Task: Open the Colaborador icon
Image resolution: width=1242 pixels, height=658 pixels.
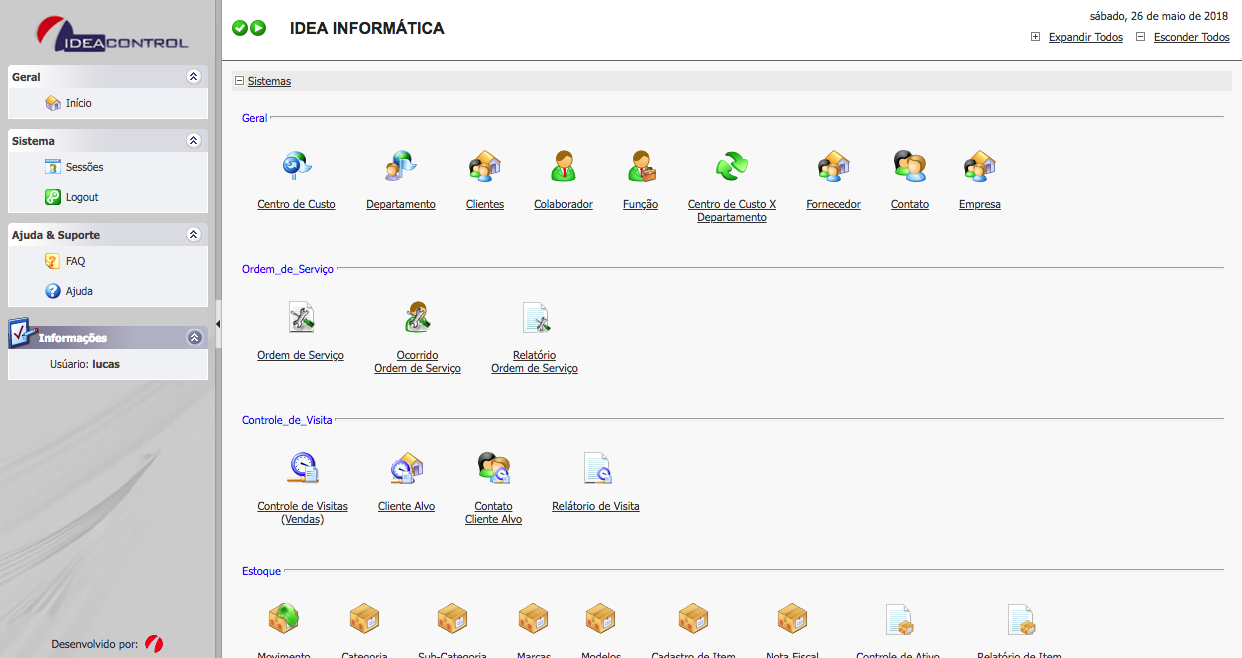Action: point(564,165)
